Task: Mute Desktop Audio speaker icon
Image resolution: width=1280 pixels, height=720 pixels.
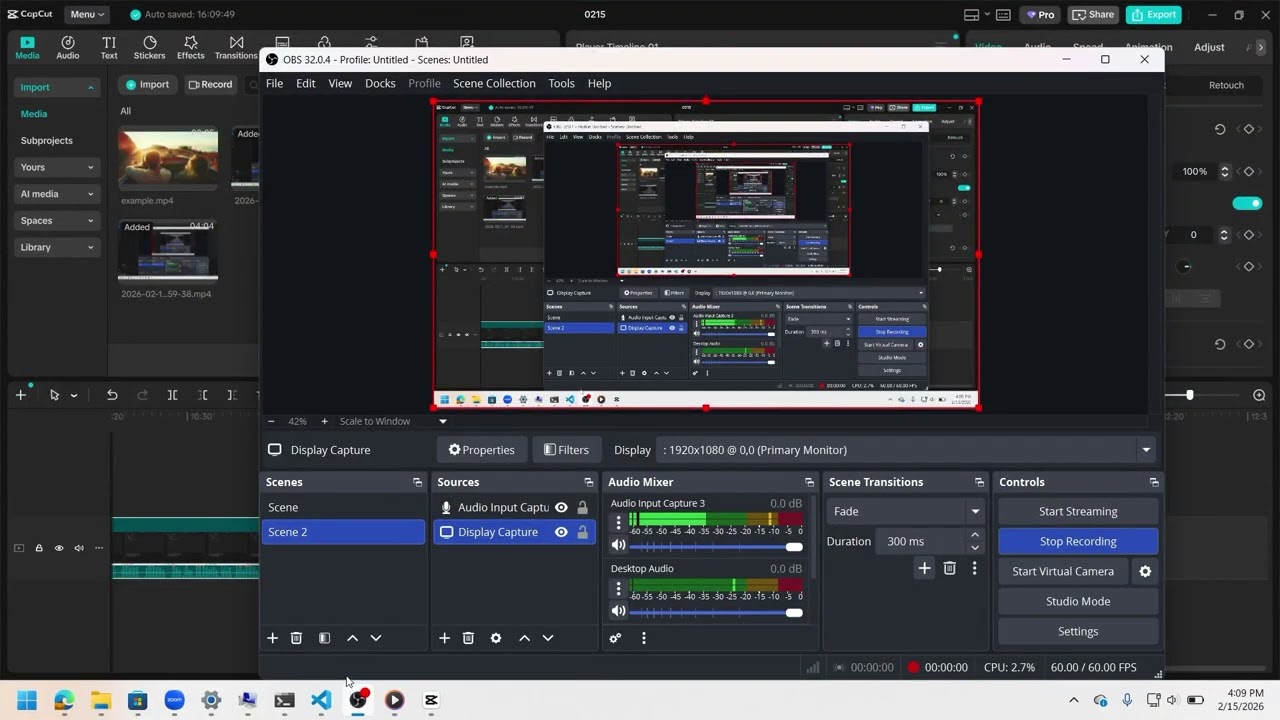Action: 618,611
